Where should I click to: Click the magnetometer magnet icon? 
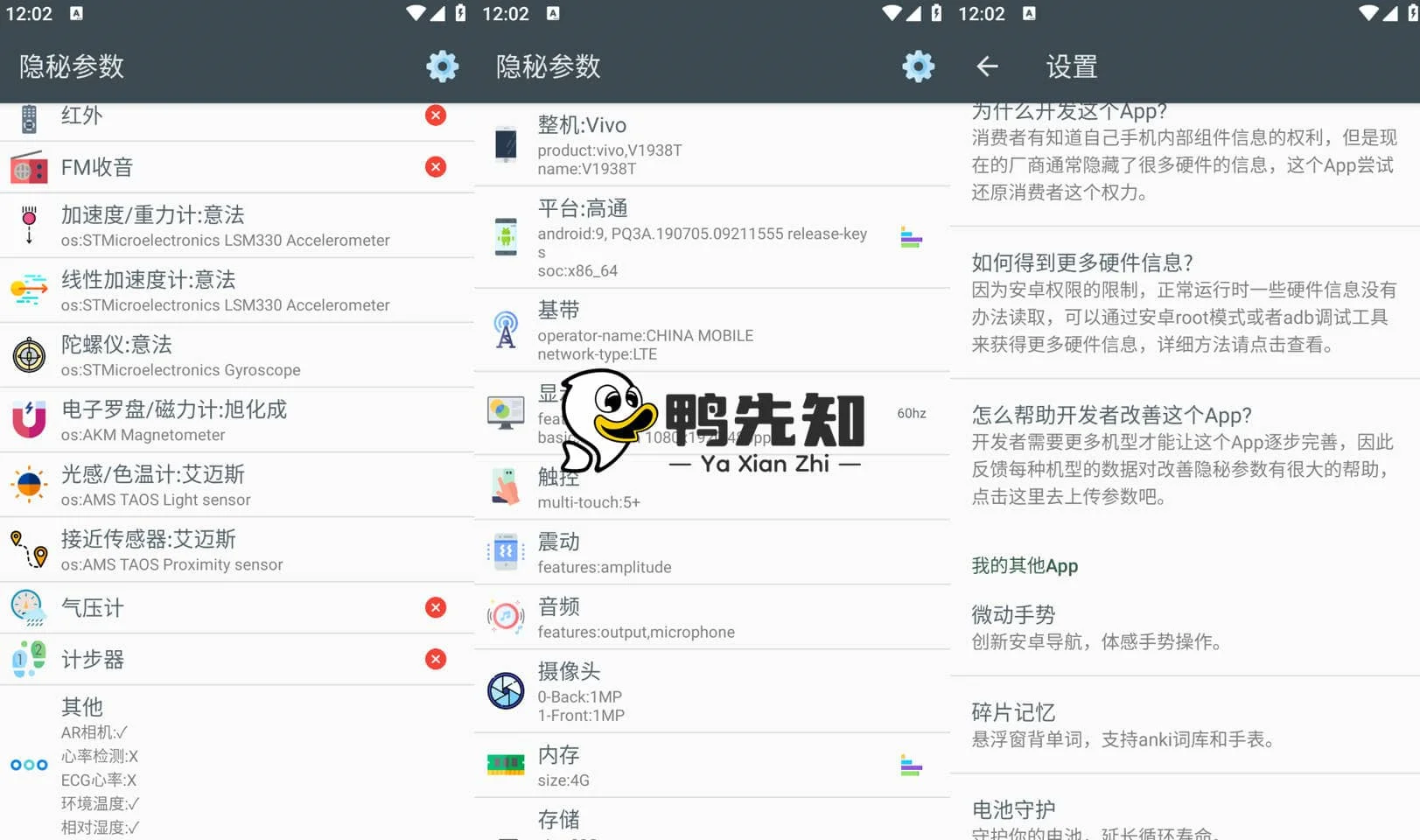coord(29,419)
